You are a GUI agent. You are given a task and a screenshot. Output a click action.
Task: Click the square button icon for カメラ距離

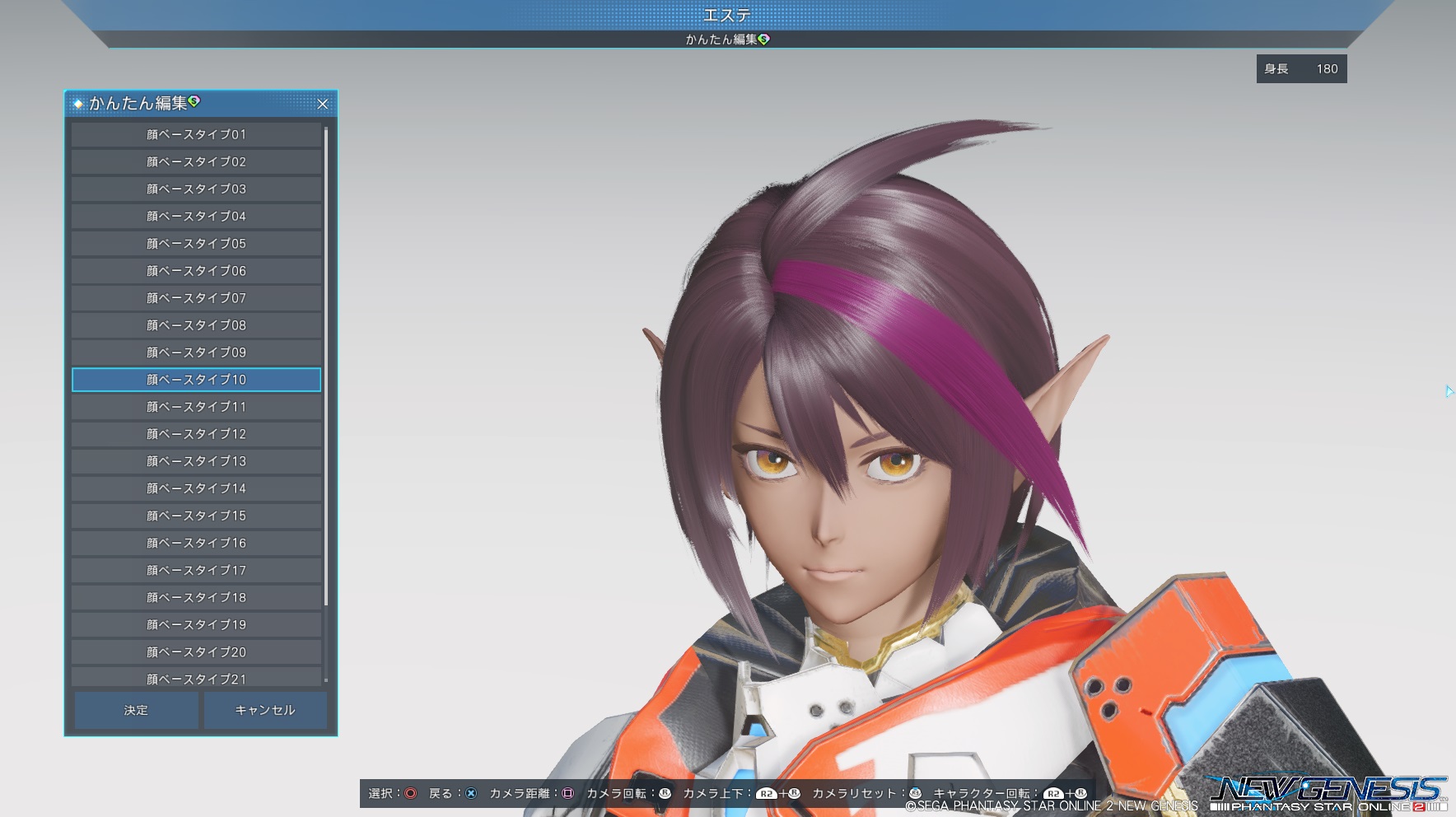coord(567,793)
